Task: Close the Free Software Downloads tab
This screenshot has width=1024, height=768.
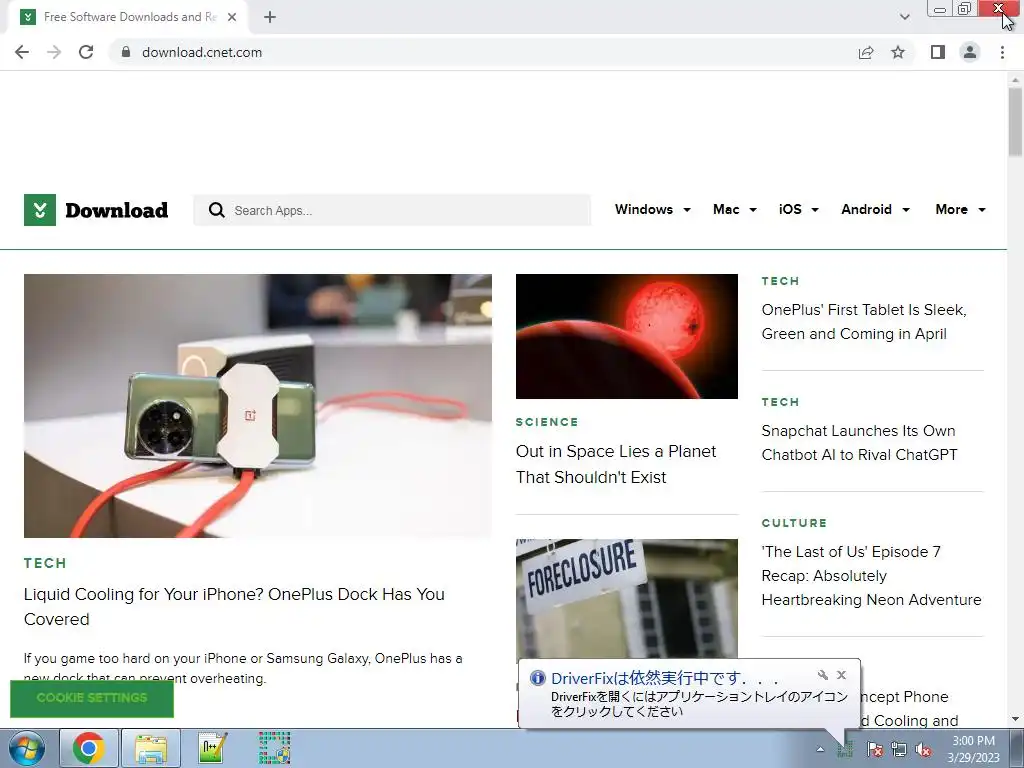Action: tap(232, 17)
